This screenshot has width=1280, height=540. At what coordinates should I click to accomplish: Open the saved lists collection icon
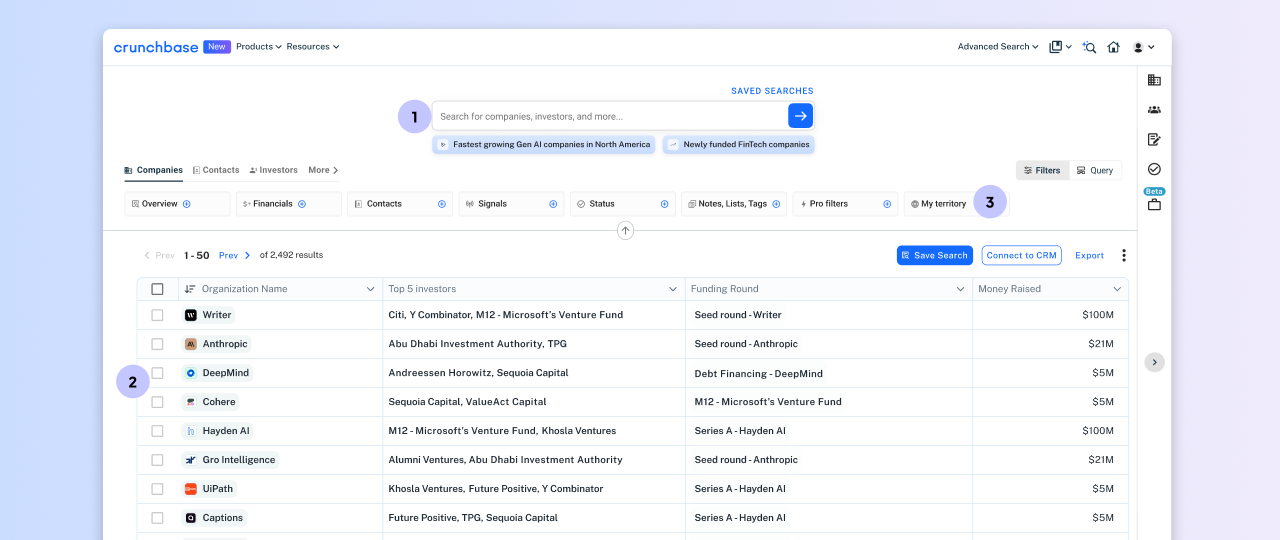coord(1056,47)
